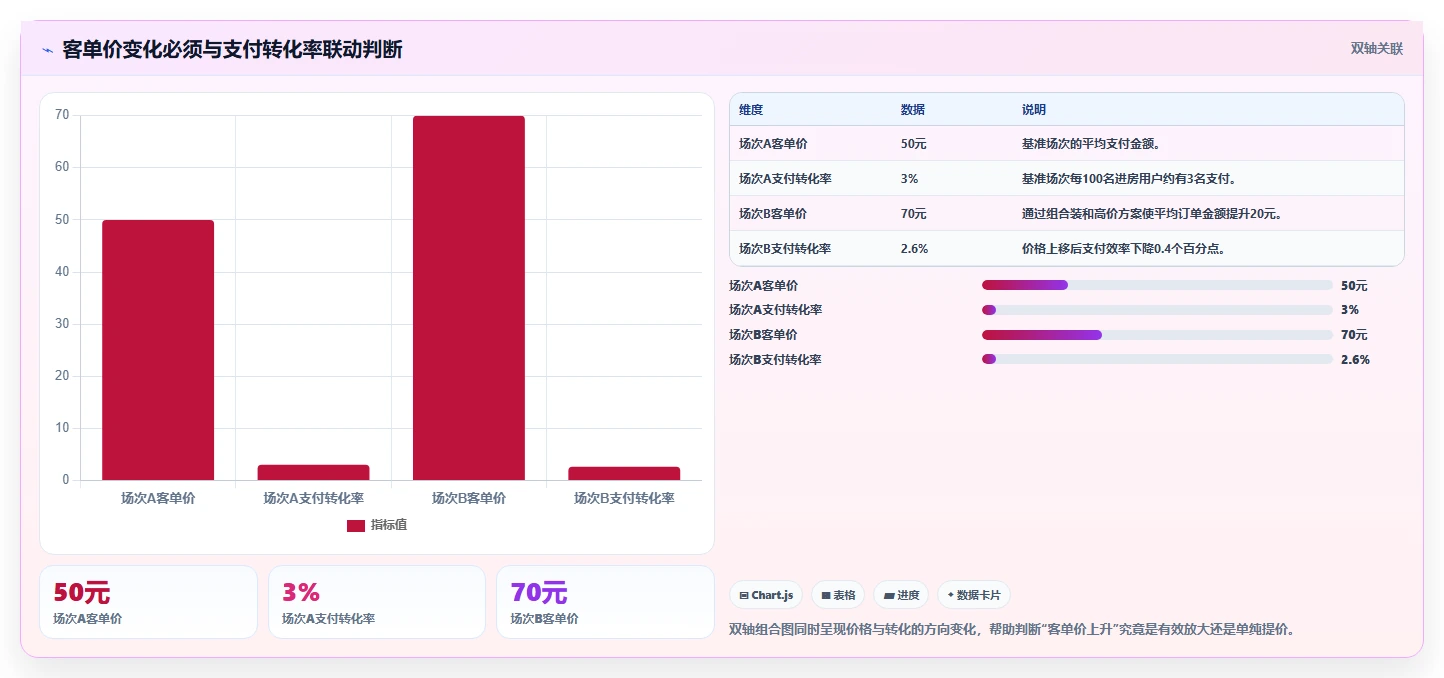Click the 价格上移后支付效率下降 description
The image size is (1444, 678).
(1124, 249)
